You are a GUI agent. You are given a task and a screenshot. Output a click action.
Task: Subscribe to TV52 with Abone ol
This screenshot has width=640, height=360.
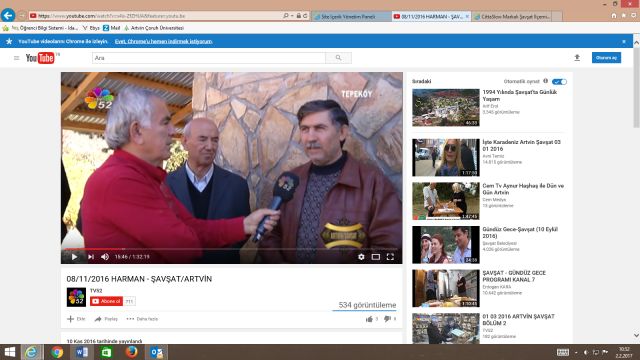(x=107, y=301)
